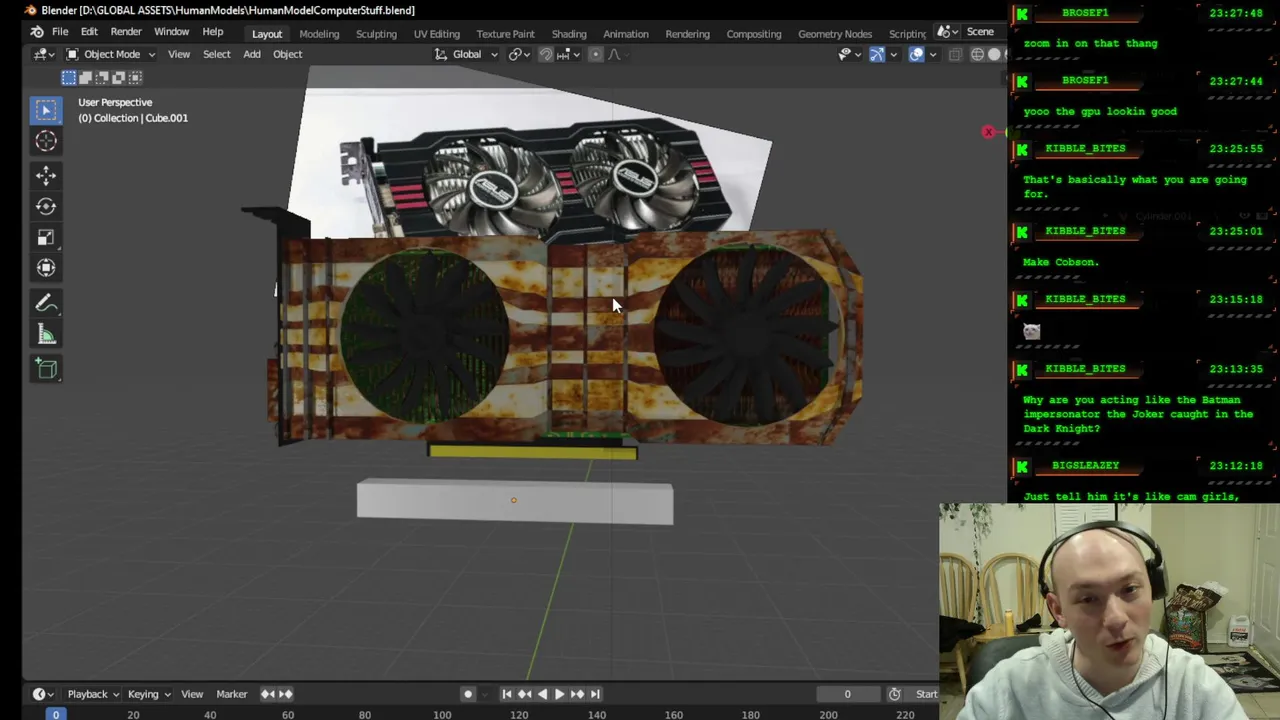Click the use preview range clock icon
The image size is (1280, 720).
[895, 694]
